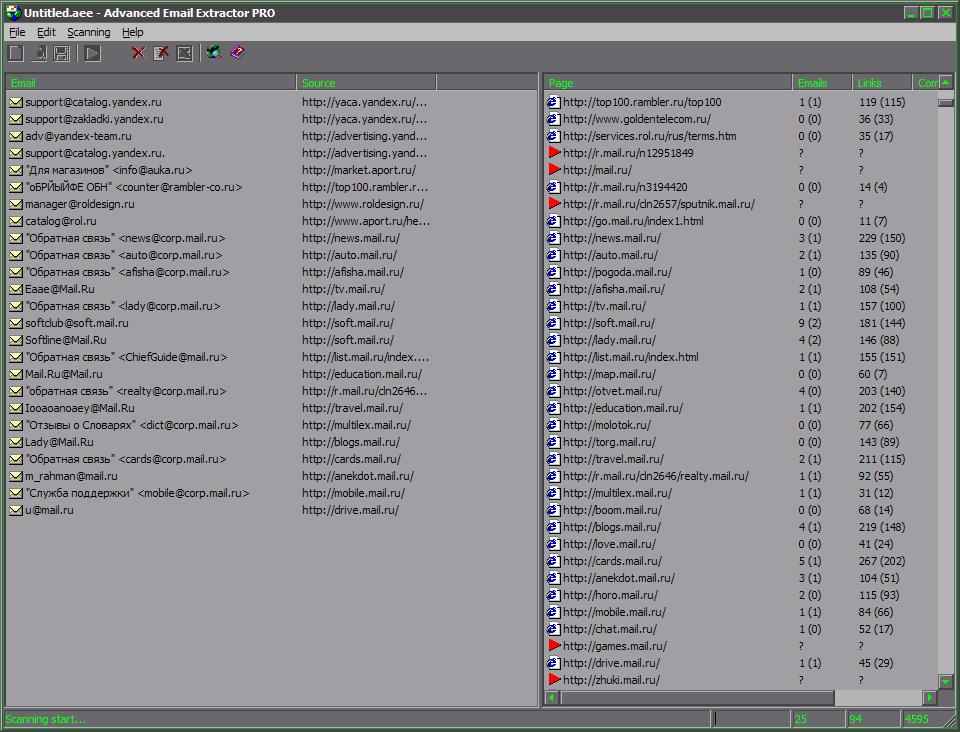
Task: Sort by the Email column header
Action: (x=151, y=83)
